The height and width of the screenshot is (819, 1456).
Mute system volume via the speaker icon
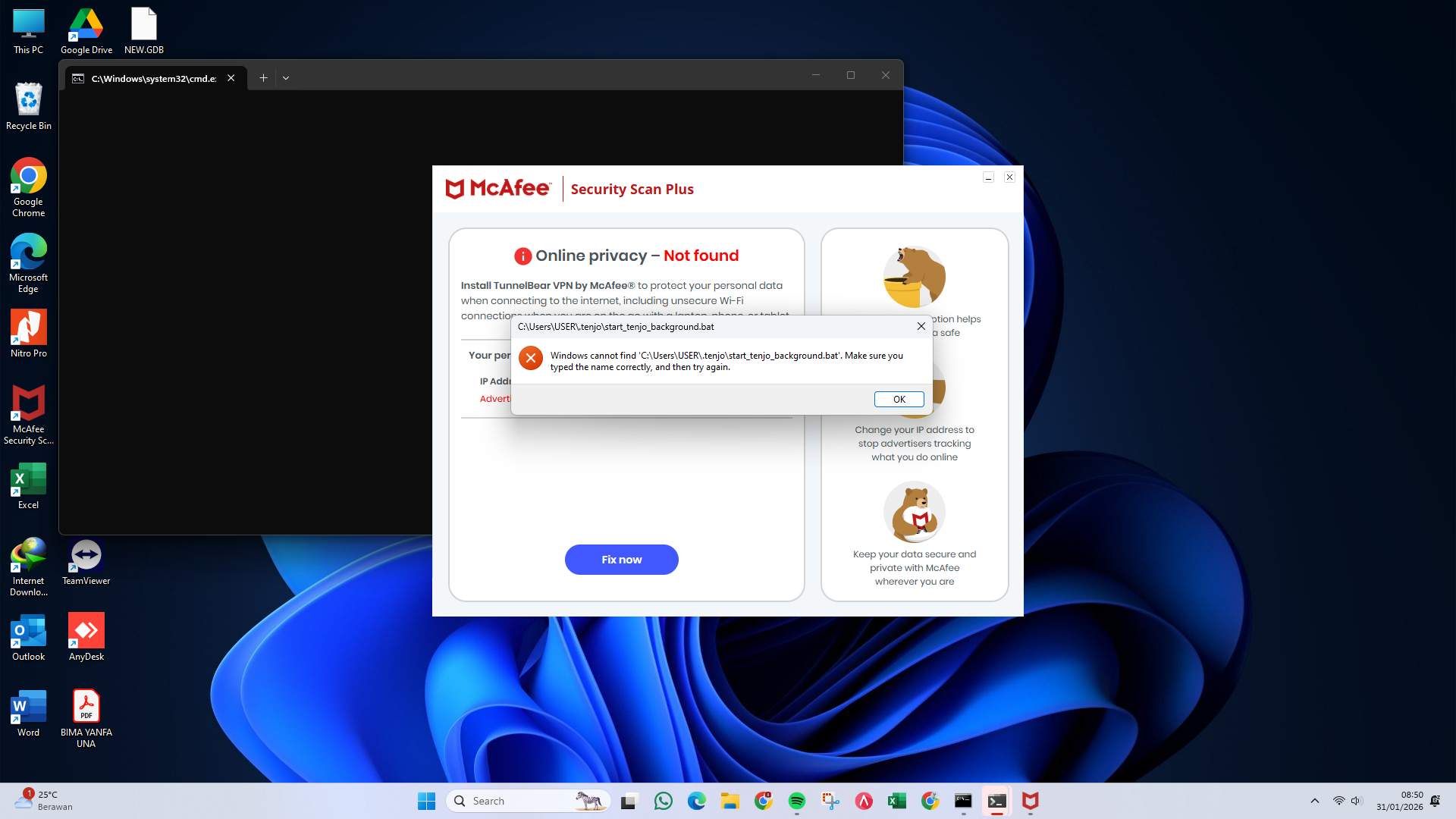point(1355,801)
